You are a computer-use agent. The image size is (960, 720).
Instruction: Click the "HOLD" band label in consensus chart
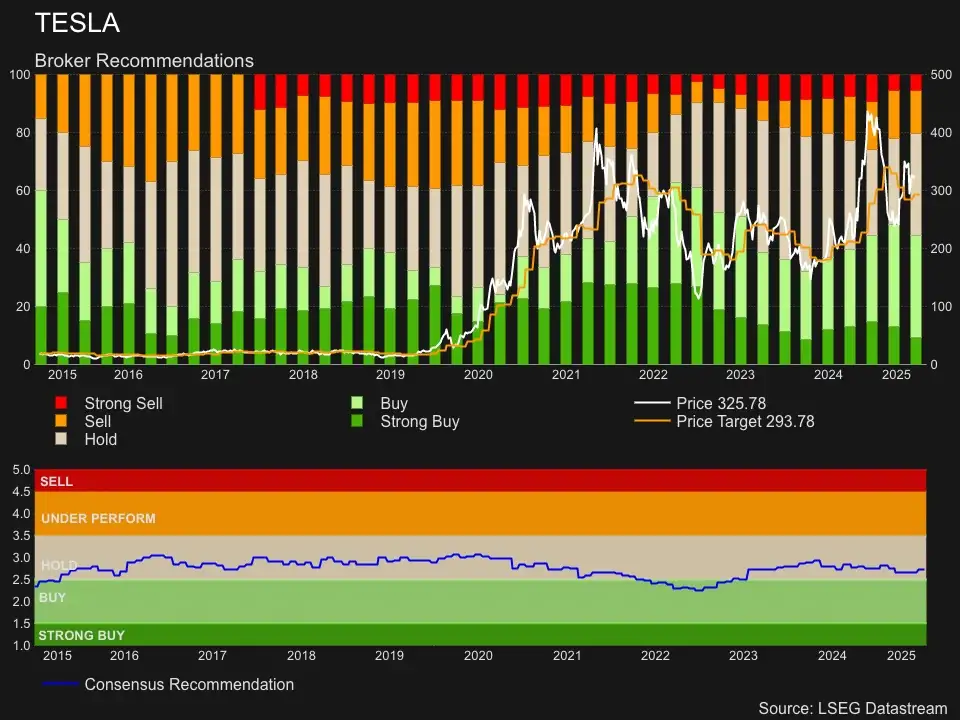(59, 565)
